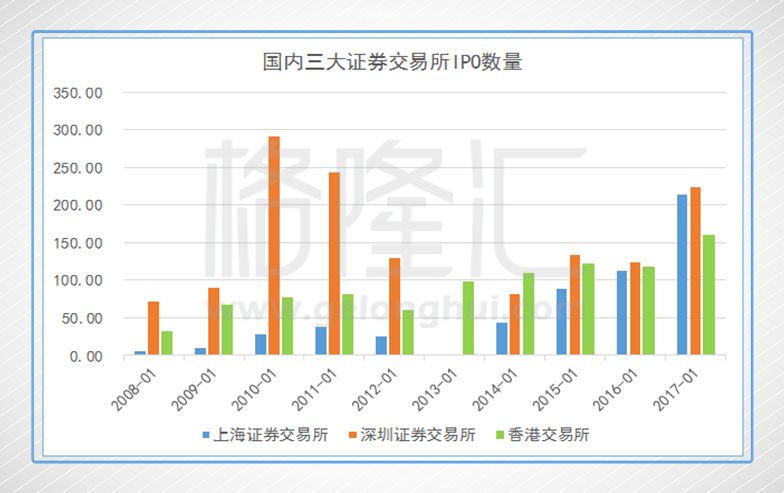The height and width of the screenshot is (493, 784).
Task: Select the blue Shanghai bar for 2012-01
Action: tap(381, 346)
